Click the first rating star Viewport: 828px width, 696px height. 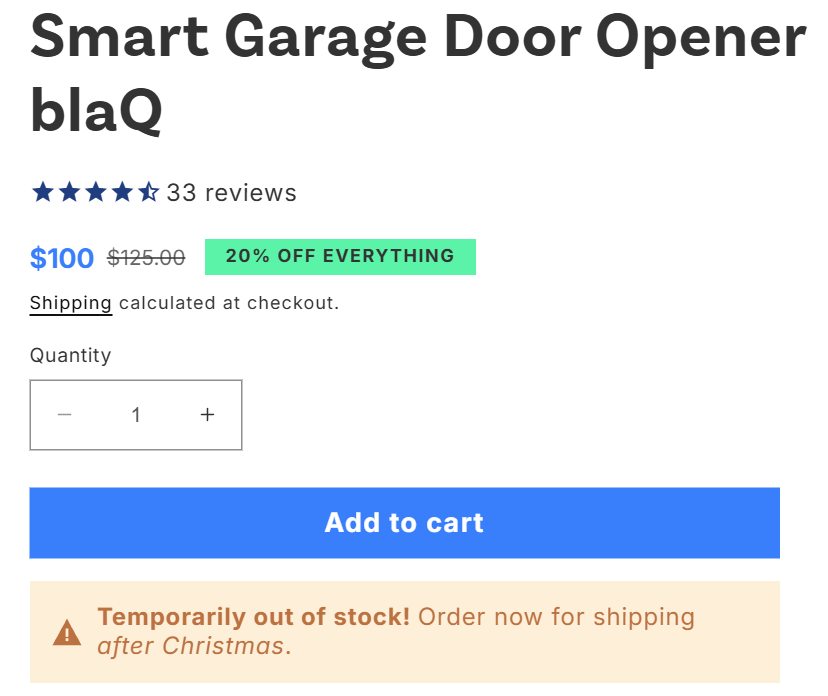pyautogui.click(x=42, y=192)
